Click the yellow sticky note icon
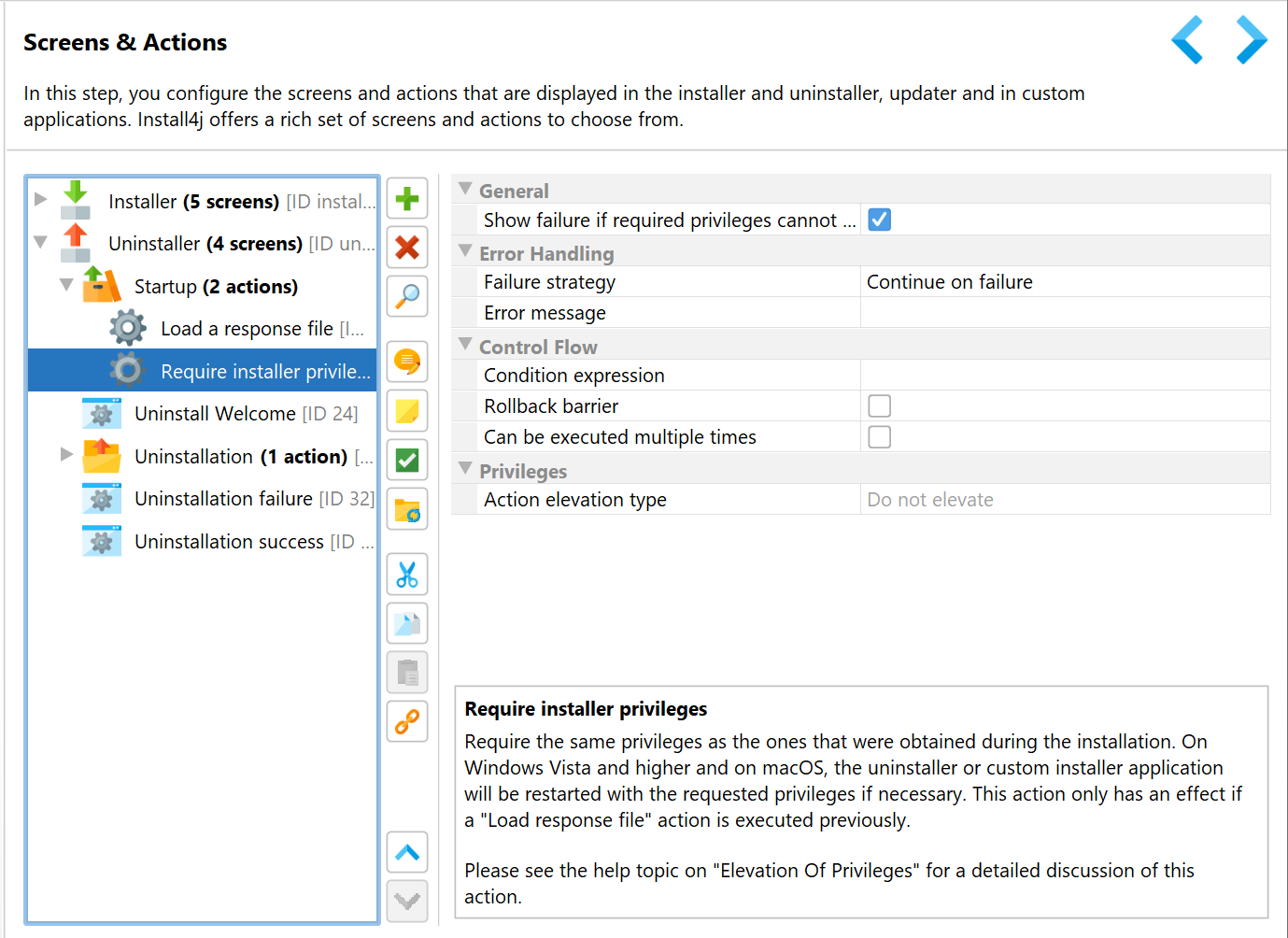Viewport: 1288px width, 938px height. 407,411
